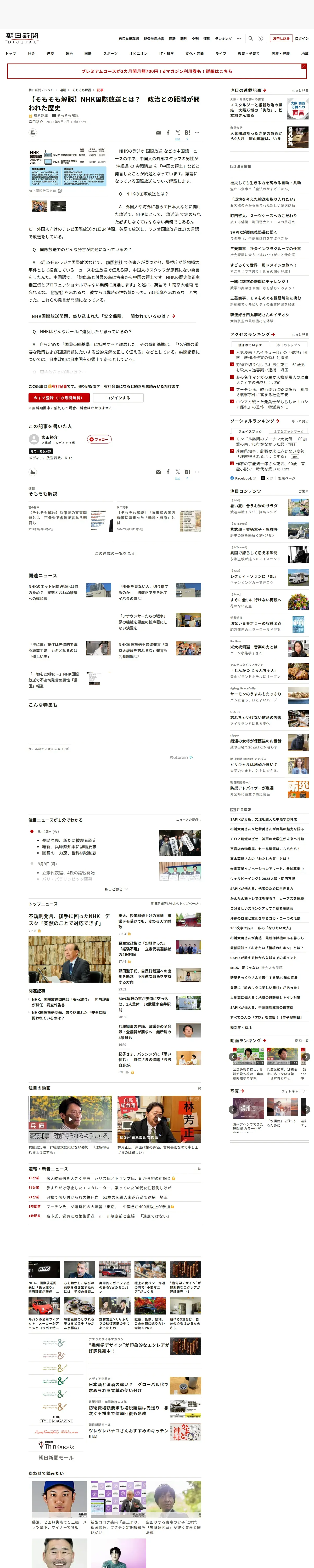Share by email icon above author section
Image resolution: width=314 pixels, height=1568 pixels.
tap(159, 472)
